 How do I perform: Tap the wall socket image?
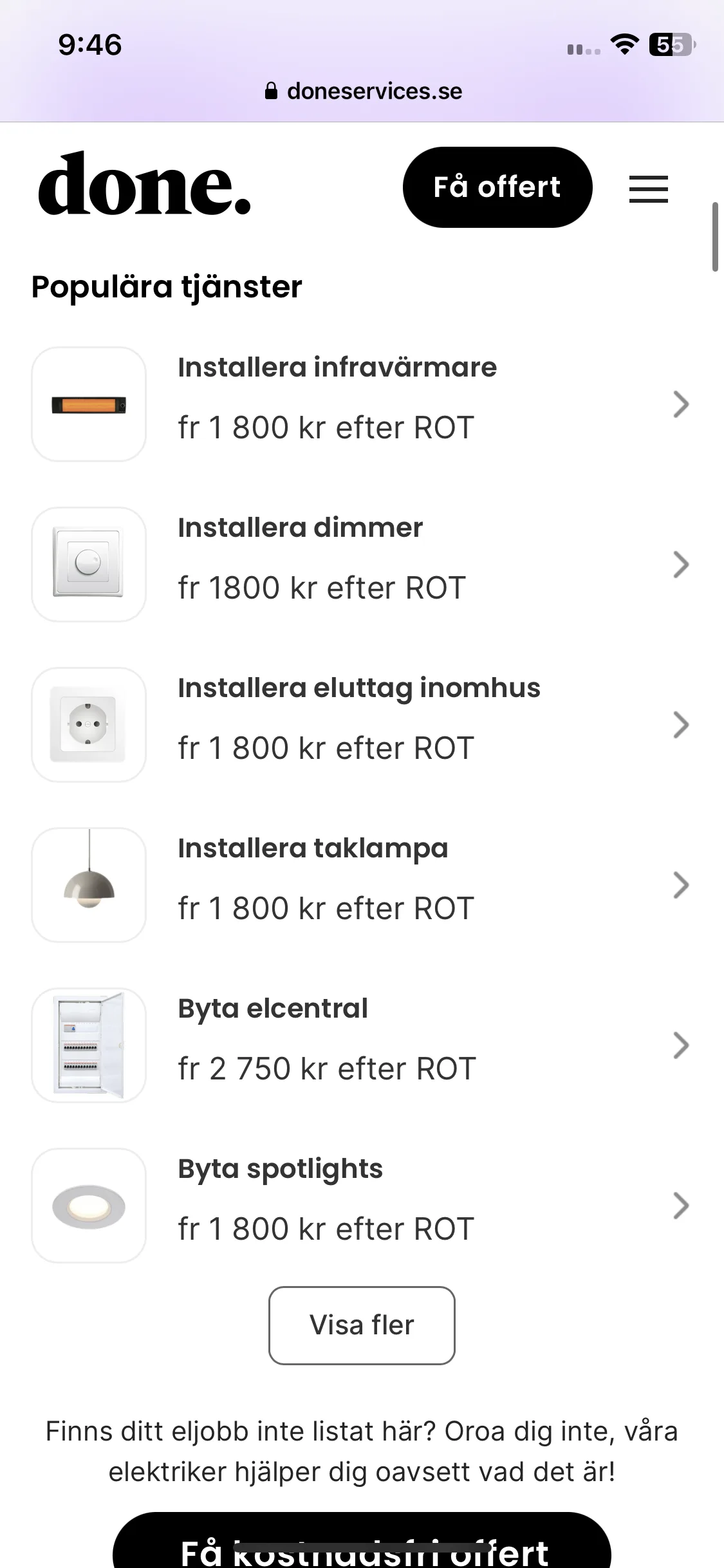[89, 725]
